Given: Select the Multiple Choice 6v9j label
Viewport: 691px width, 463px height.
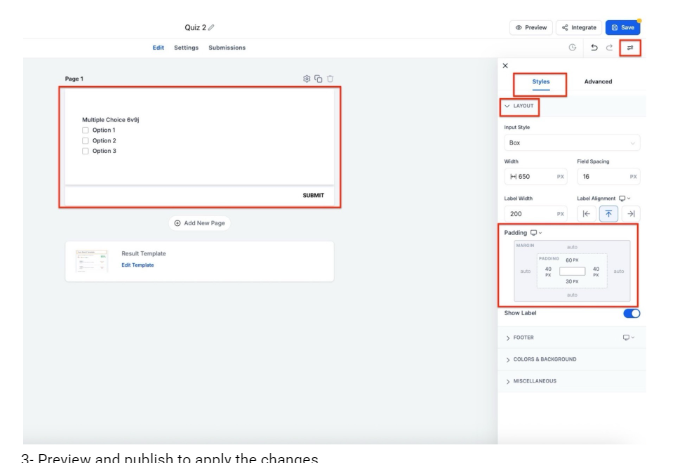Looking at the screenshot, I should pyautogui.click(x=111, y=120).
